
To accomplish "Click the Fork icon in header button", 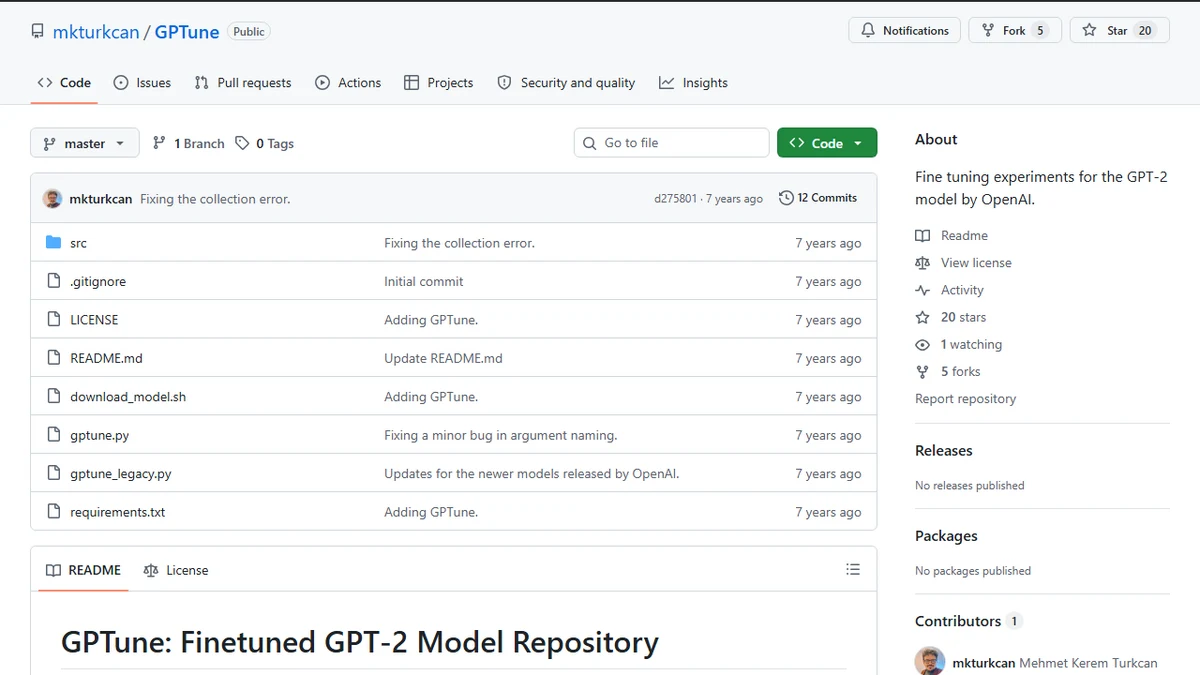I will pyautogui.click(x=988, y=31).
